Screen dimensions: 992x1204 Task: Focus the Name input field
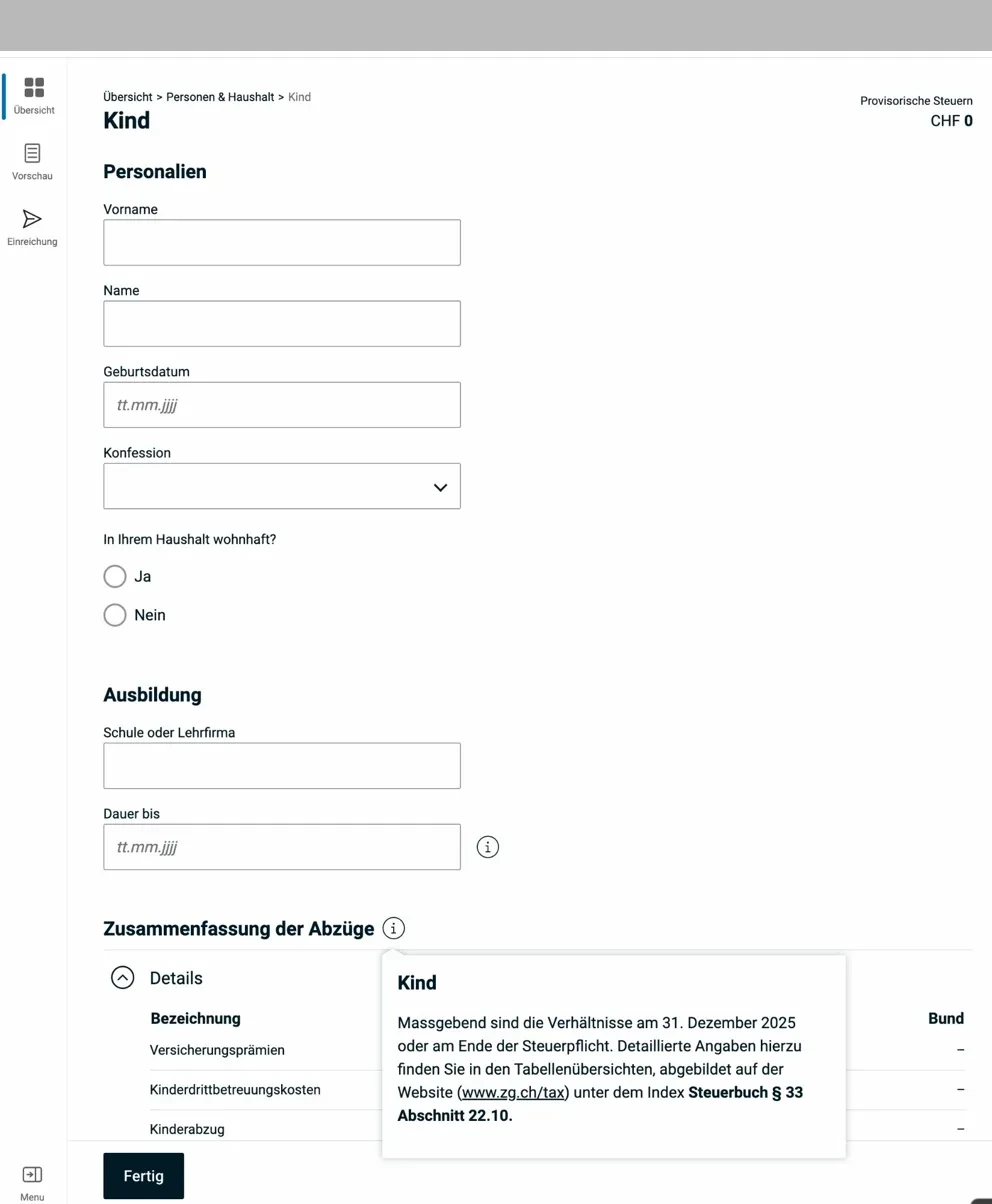pyautogui.click(x=282, y=324)
